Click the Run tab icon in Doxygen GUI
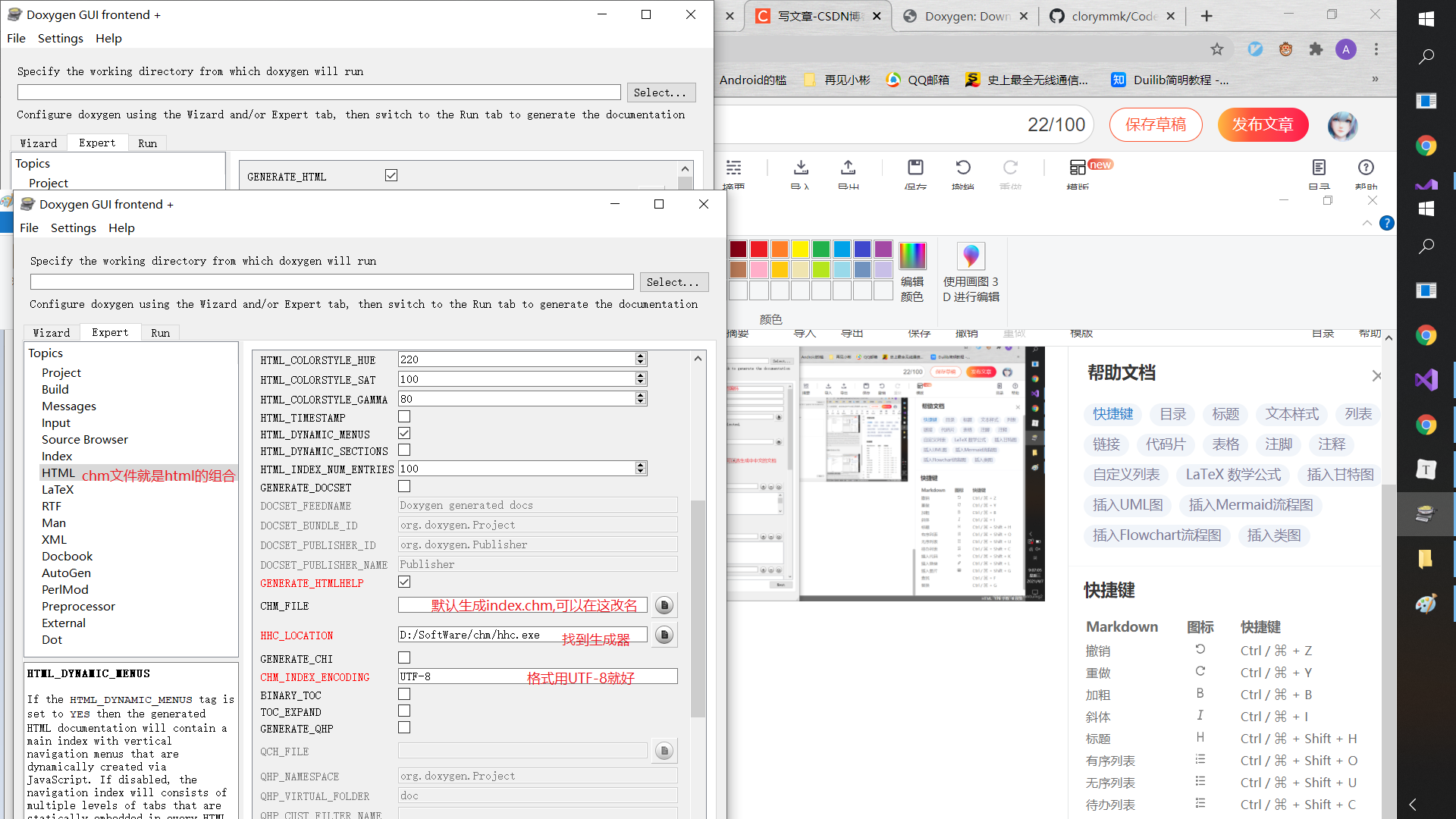Screen dimensions: 1456x819 (x=160, y=332)
